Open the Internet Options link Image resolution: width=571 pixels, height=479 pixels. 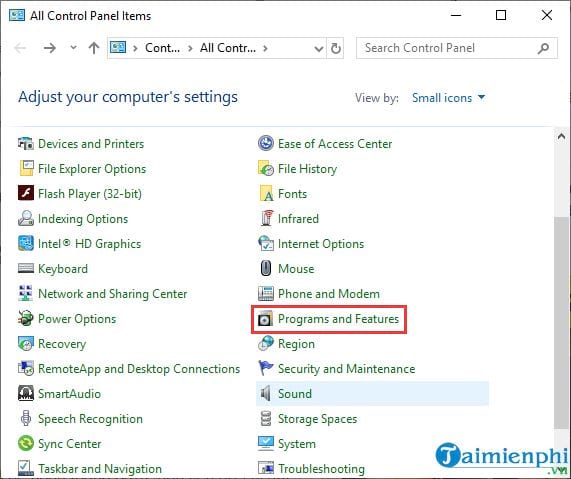pos(321,244)
